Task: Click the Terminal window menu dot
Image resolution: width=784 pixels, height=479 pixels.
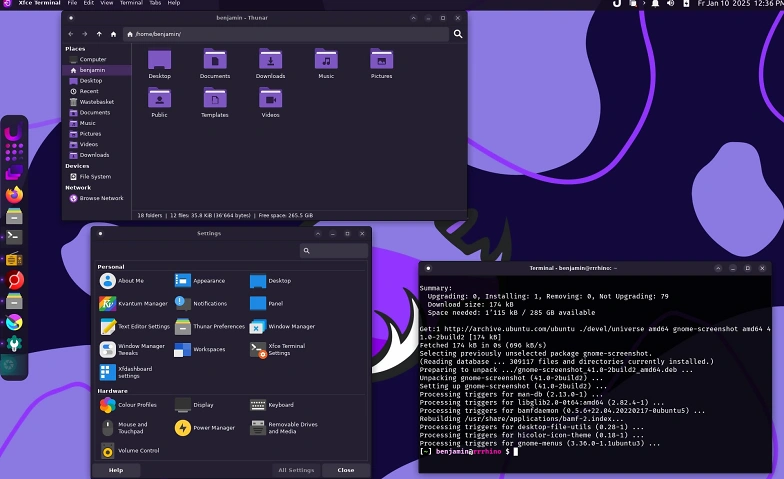Action: [x=428, y=268]
